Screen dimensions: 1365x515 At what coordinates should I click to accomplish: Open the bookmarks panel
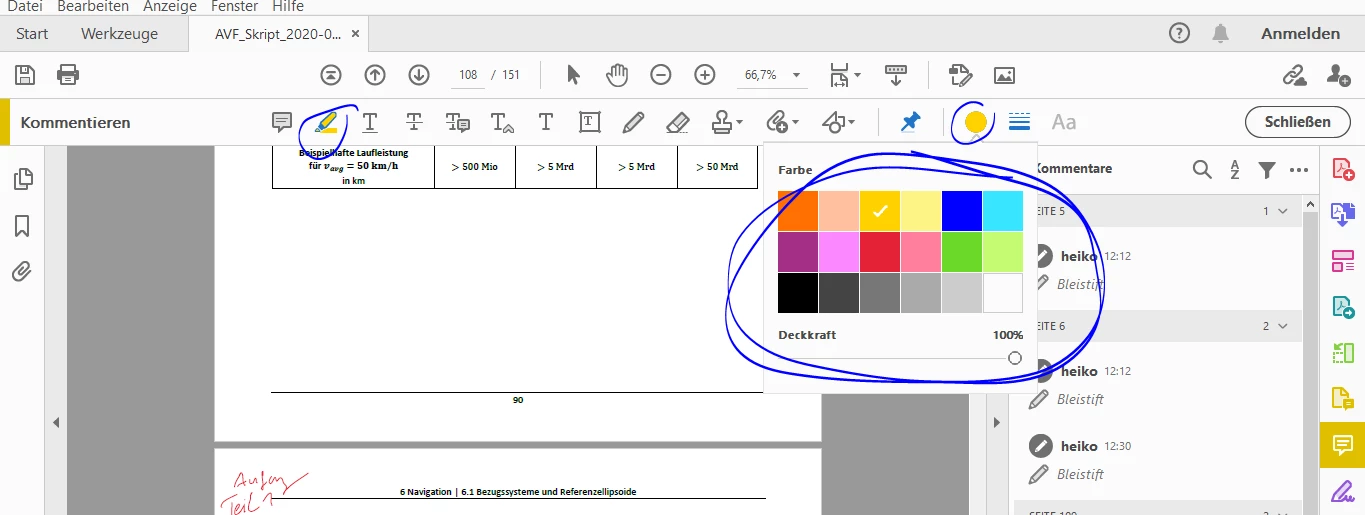click(x=22, y=226)
